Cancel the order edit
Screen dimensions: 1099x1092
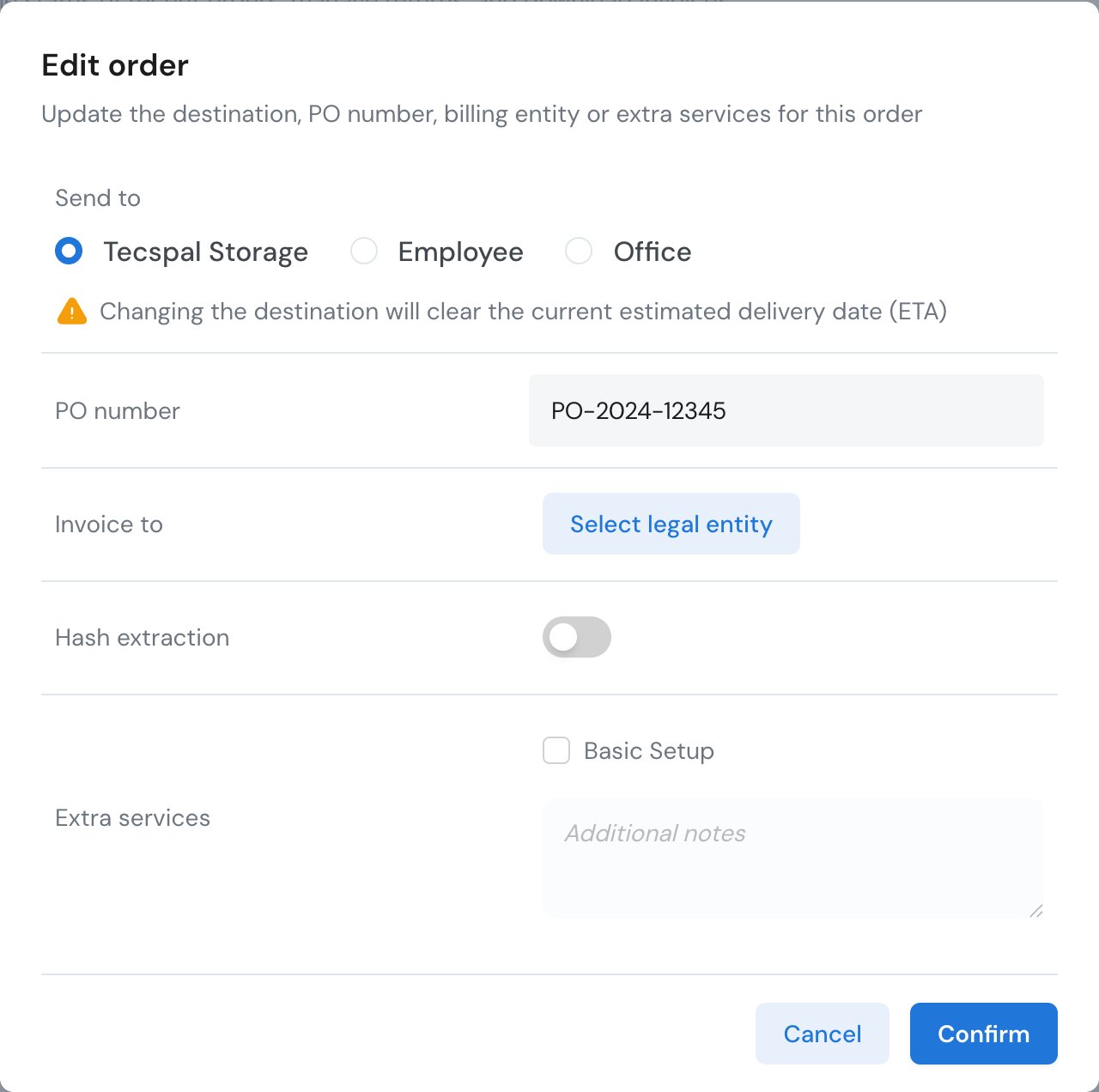click(823, 1034)
